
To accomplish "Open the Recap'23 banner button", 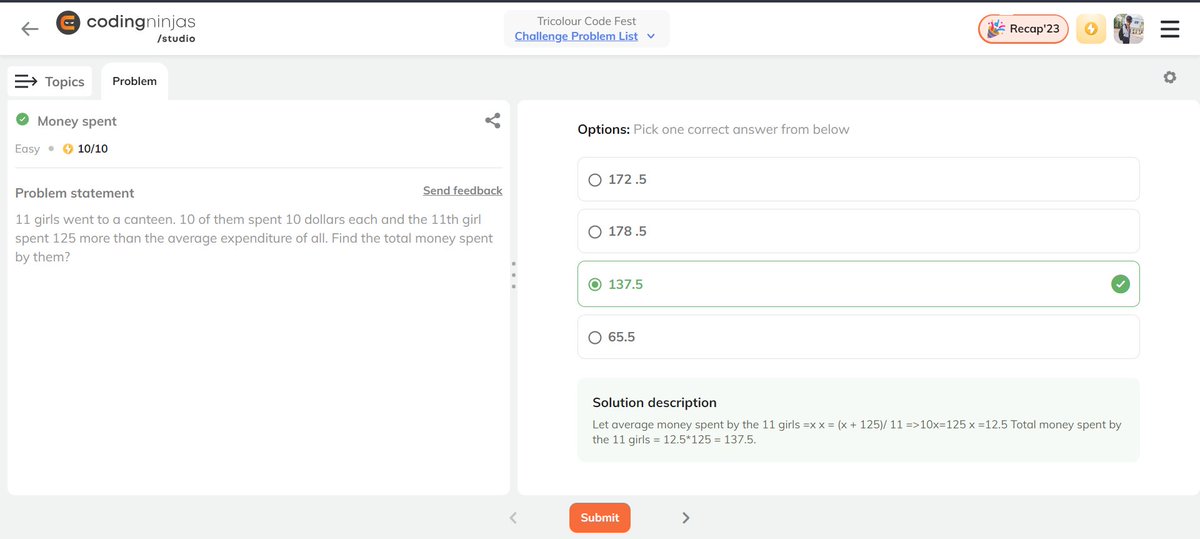I will coord(1023,29).
